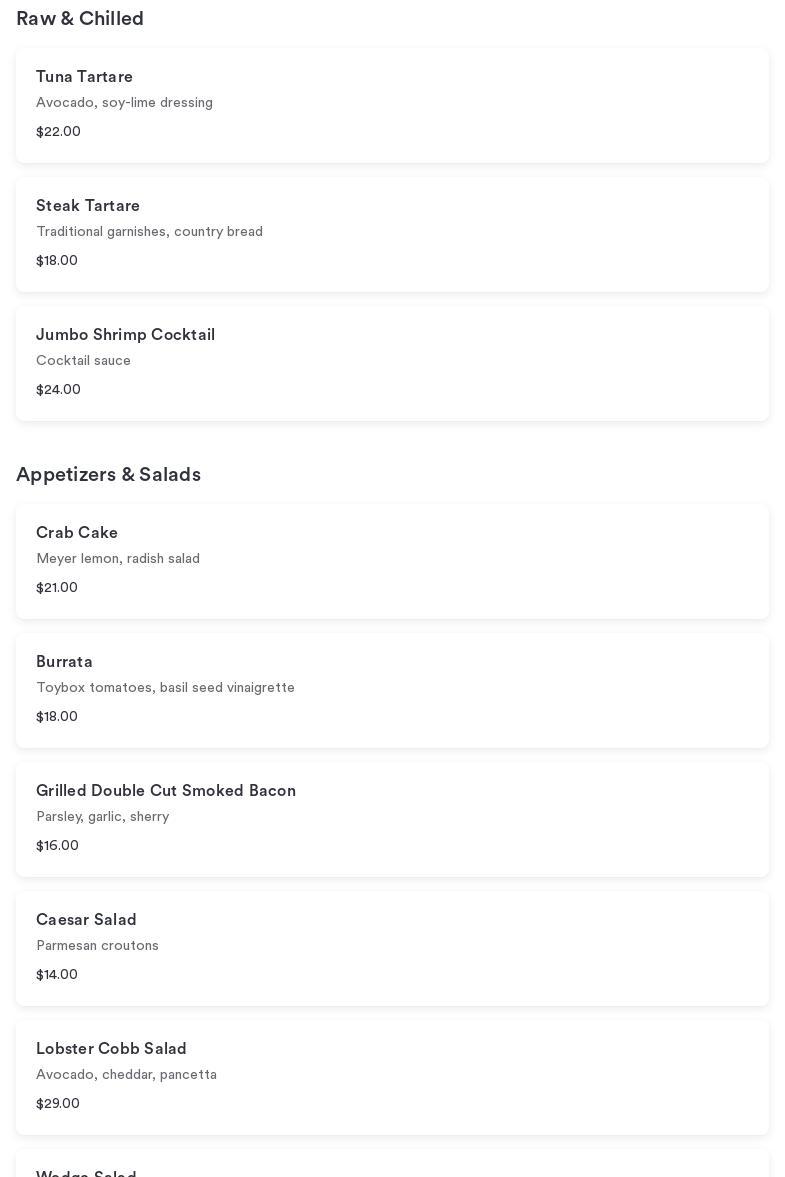Open the Caesar Salad item
785x1177 pixels.
coord(86,920)
